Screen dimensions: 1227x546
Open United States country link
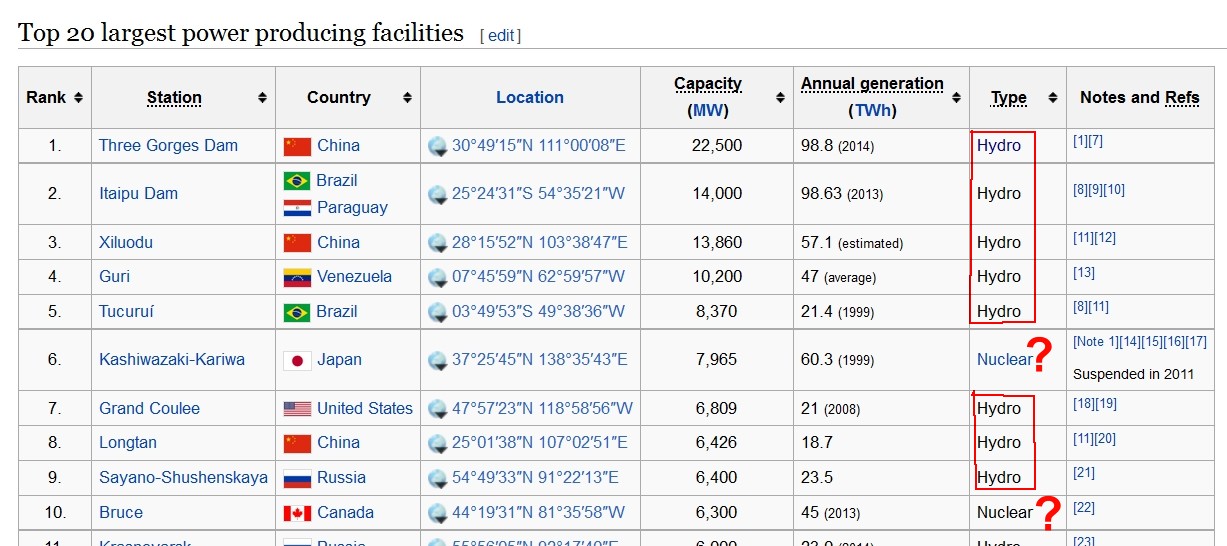pyautogui.click(x=365, y=408)
